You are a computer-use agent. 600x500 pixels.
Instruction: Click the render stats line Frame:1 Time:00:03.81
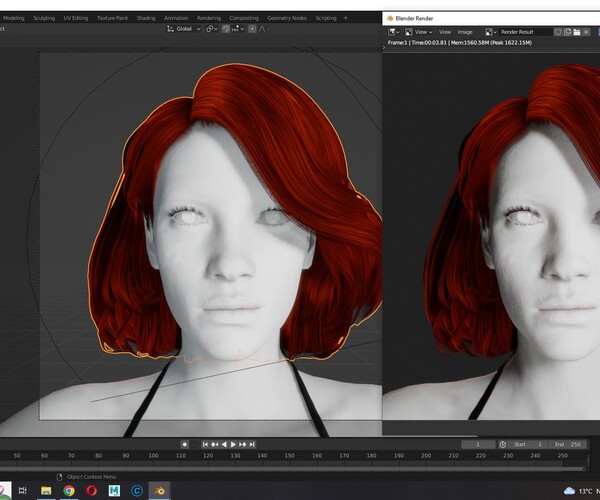point(460,42)
